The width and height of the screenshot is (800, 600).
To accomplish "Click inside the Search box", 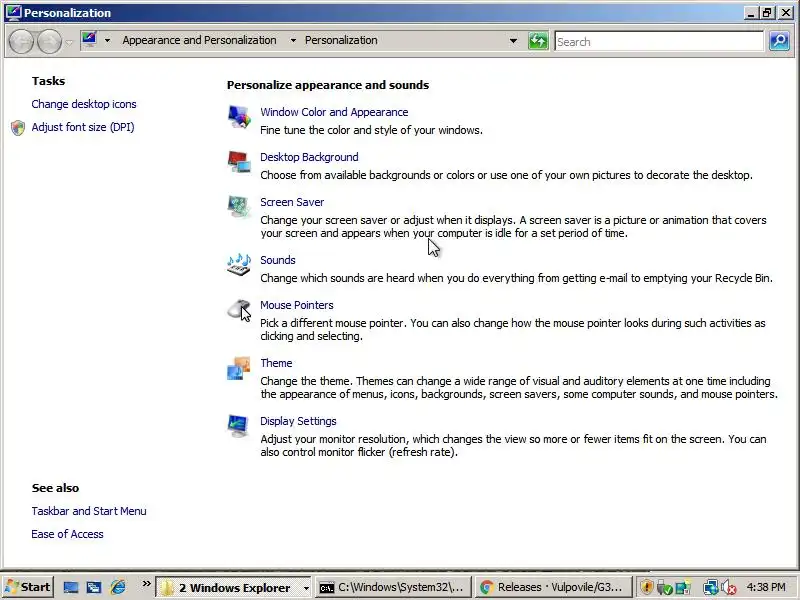I will 659,41.
